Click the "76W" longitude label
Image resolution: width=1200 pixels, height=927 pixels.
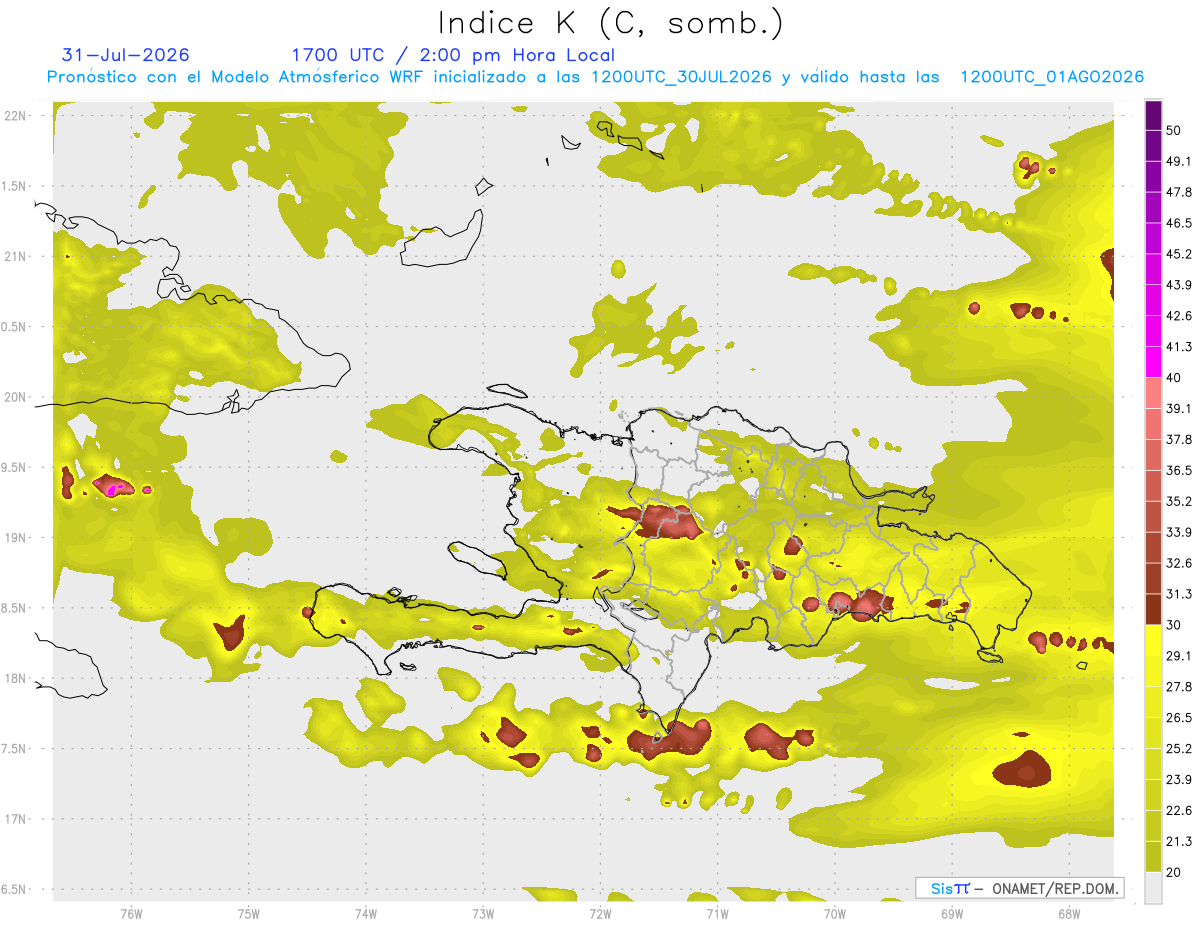point(131,912)
